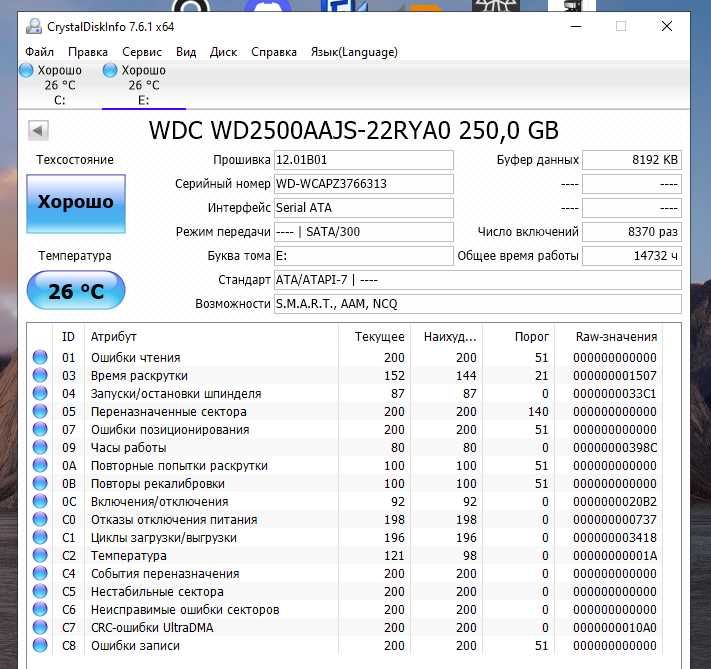711x669 pixels.
Task: Click the serial number field WD-WCAPZ3766313
Action: 364,184
